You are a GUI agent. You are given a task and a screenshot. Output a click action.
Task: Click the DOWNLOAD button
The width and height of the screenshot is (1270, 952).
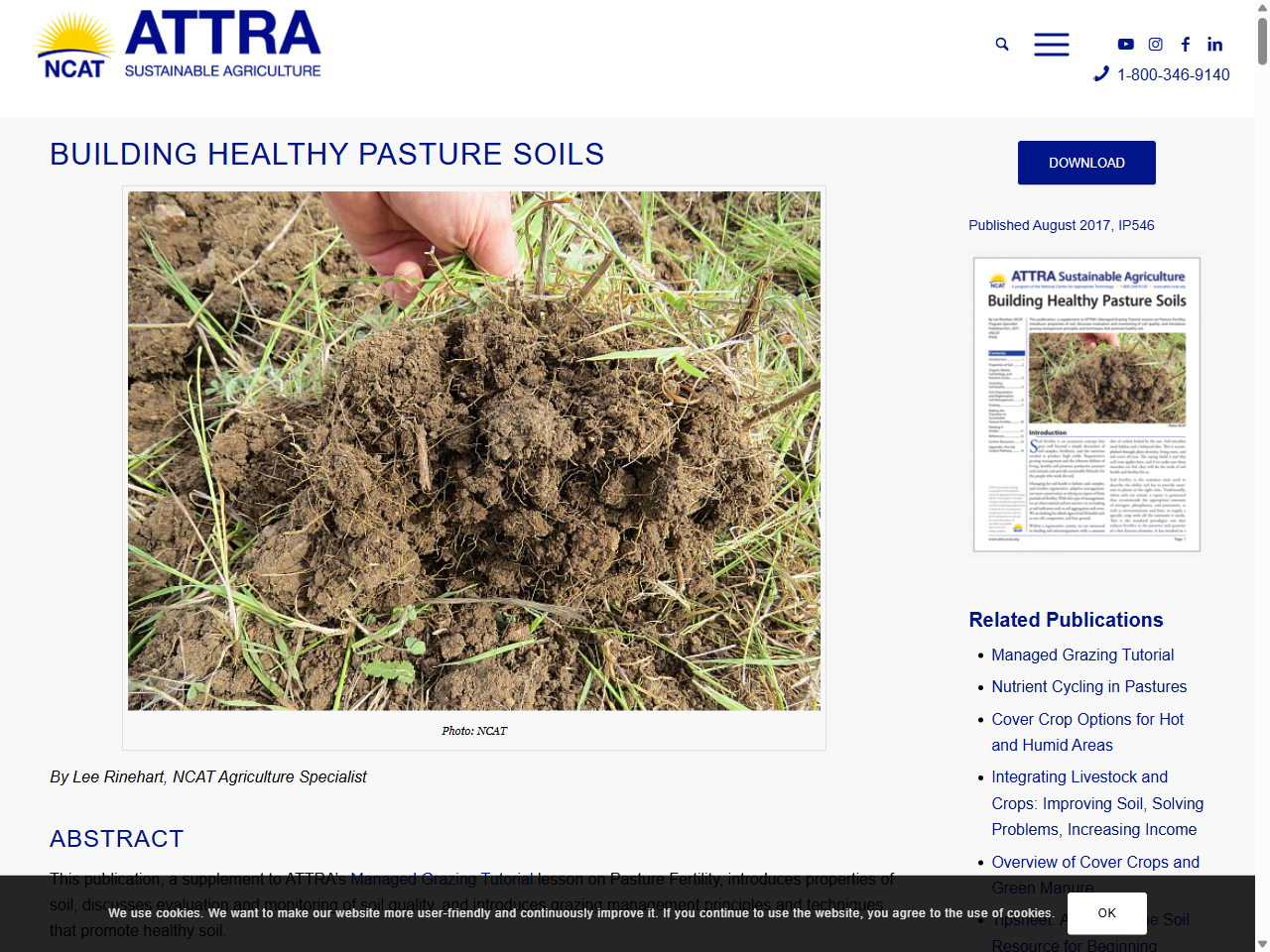click(1086, 162)
